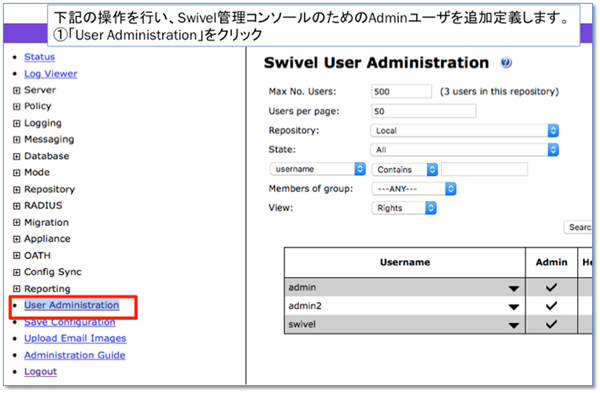
Task: Click the Search button
Action: 578,227
